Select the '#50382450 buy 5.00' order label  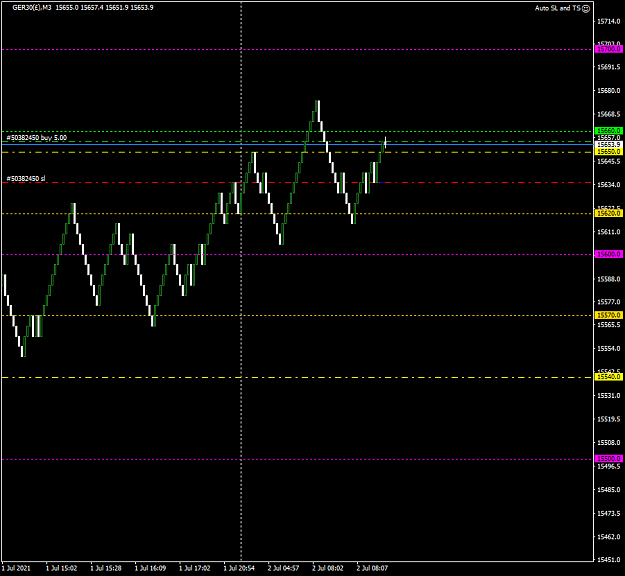coord(37,138)
